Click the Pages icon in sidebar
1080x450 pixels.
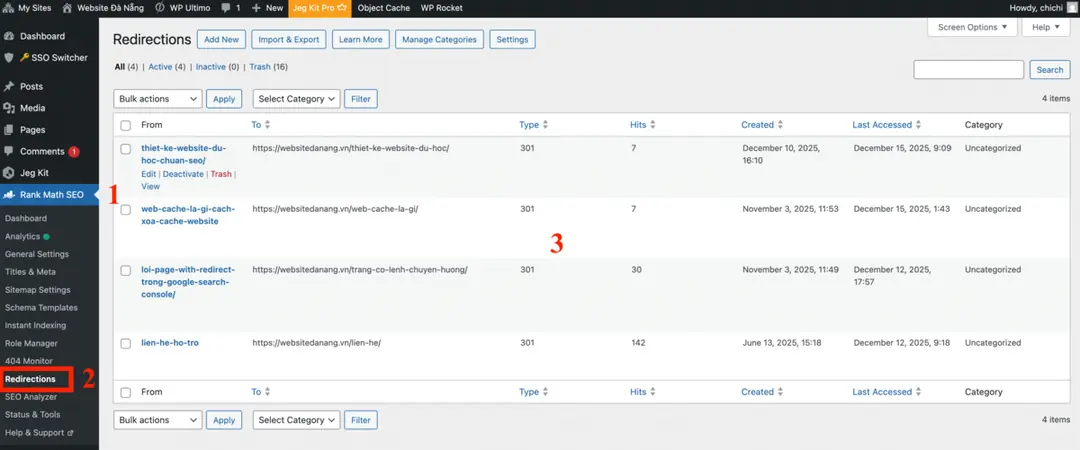point(9,130)
